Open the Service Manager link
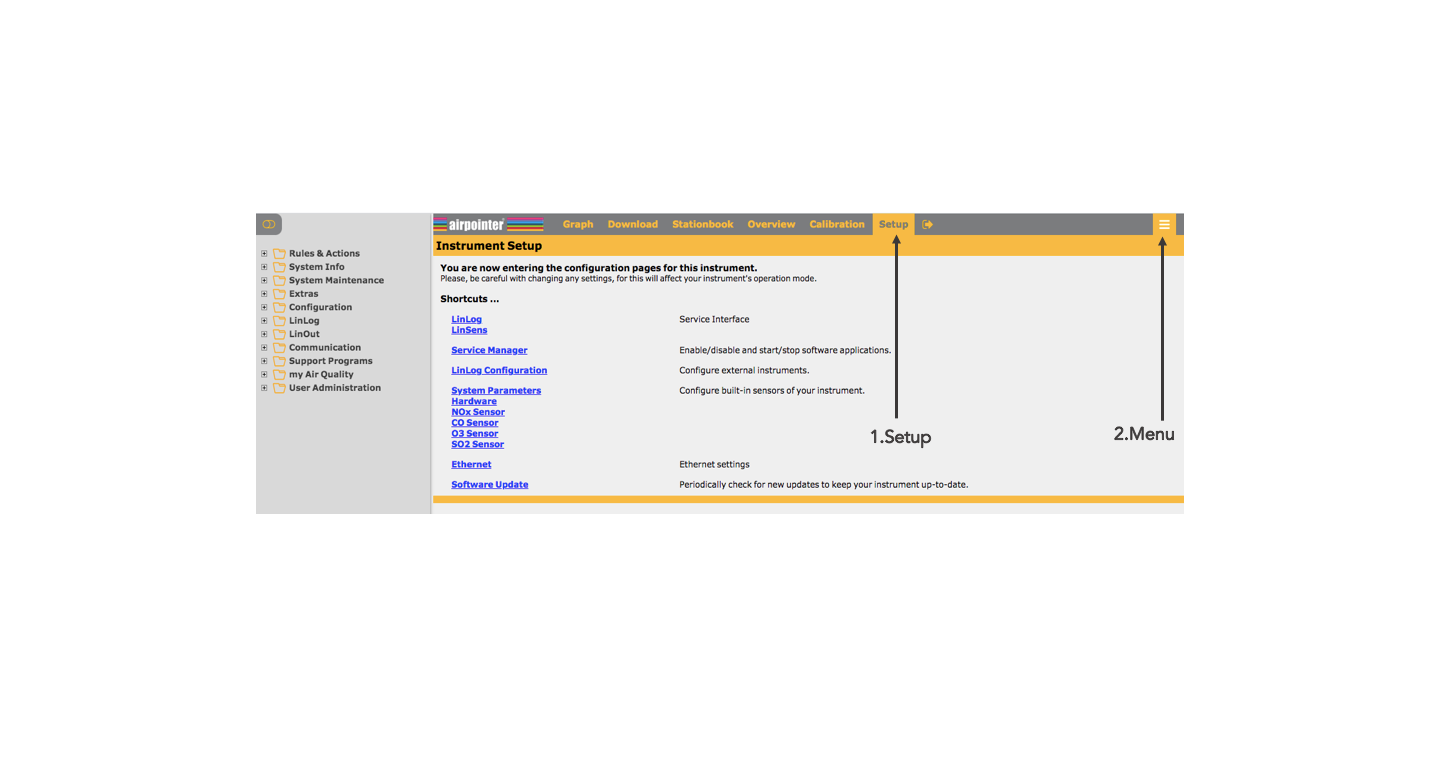1440x764 pixels. tap(489, 351)
